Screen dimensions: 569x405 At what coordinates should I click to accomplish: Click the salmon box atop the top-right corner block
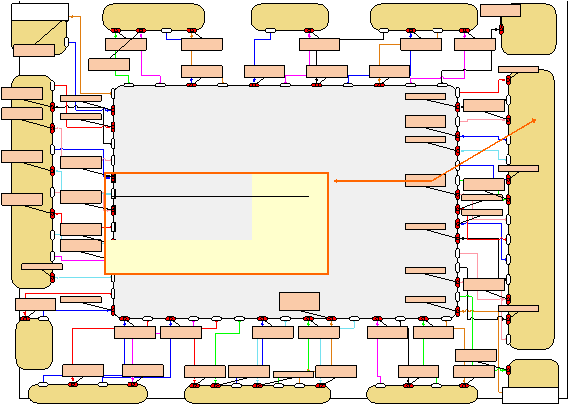500,10
